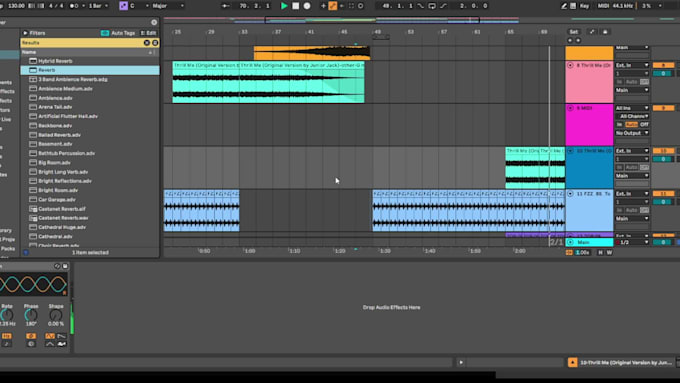Open the Major scale mode dropdown
This screenshot has width=680, height=383.
coord(168,6)
